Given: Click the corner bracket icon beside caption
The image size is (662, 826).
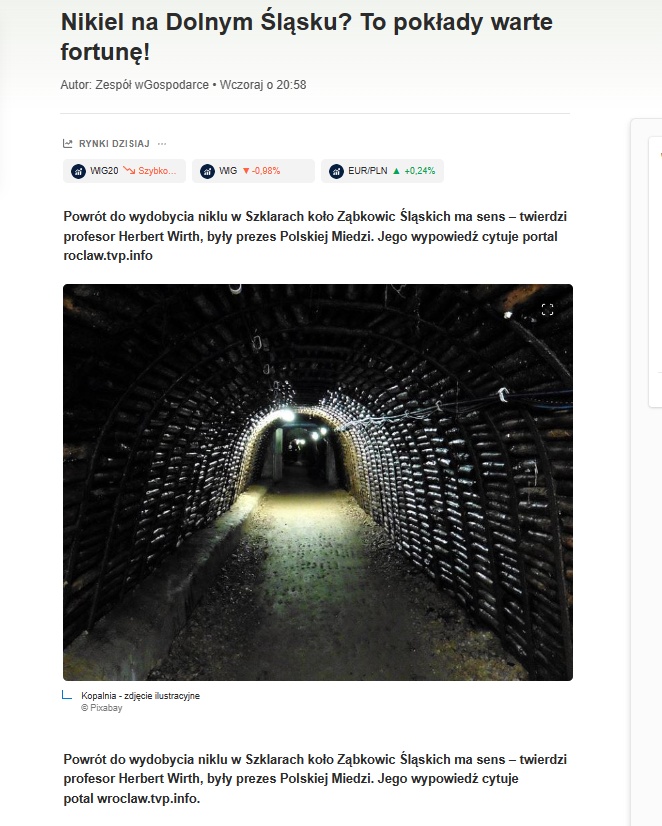Looking at the screenshot, I should 67,695.
